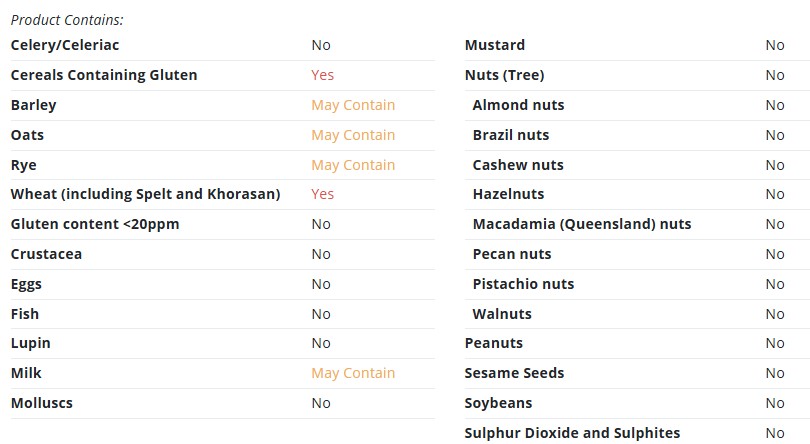
Task: Select the Yes value for Wheat
Action: 322,194
